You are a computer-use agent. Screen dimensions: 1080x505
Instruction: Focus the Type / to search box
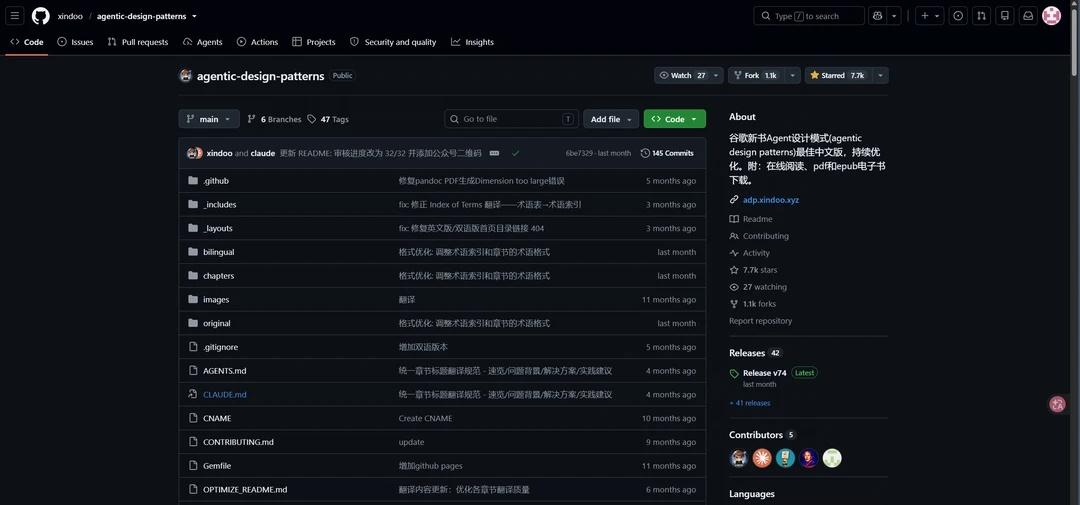tap(809, 16)
